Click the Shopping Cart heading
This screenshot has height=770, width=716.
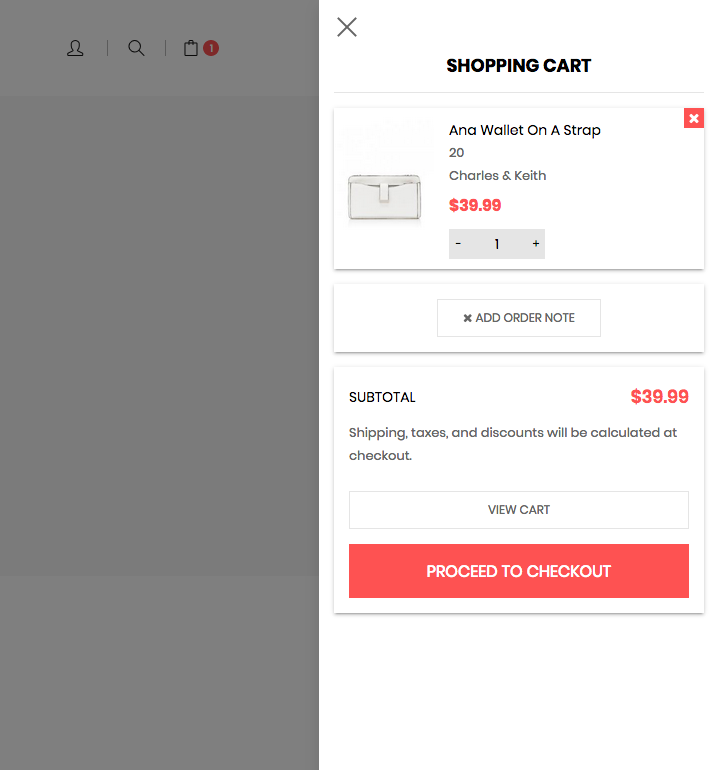point(519,66)
